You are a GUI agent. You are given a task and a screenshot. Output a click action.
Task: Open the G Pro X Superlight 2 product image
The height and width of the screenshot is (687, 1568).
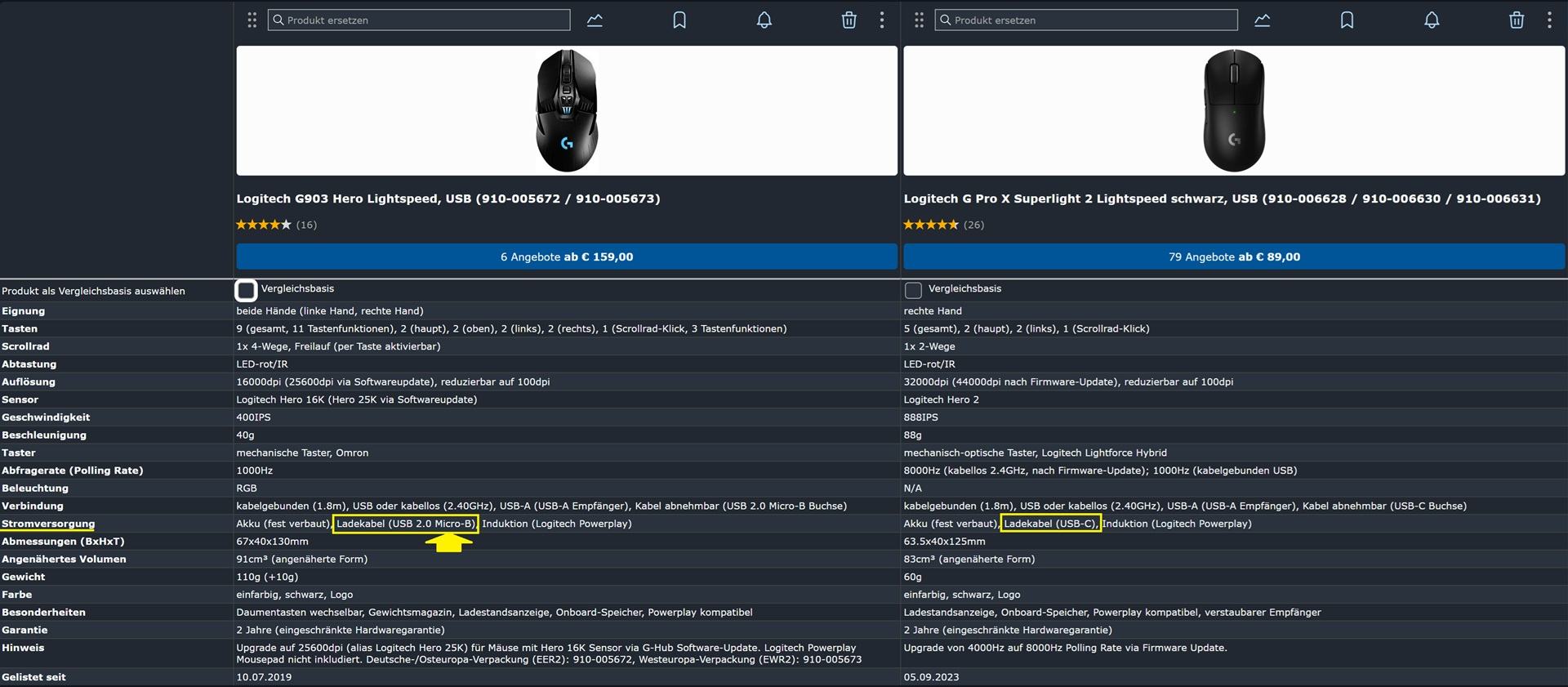click(x=1234, y=110)
